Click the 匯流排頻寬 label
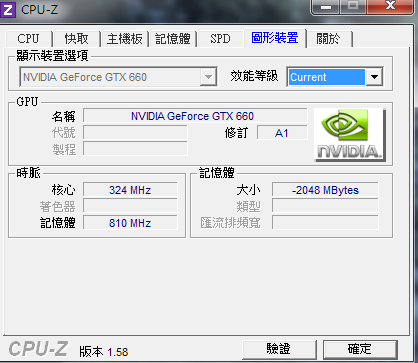The image size is (418, 363). 230,223
